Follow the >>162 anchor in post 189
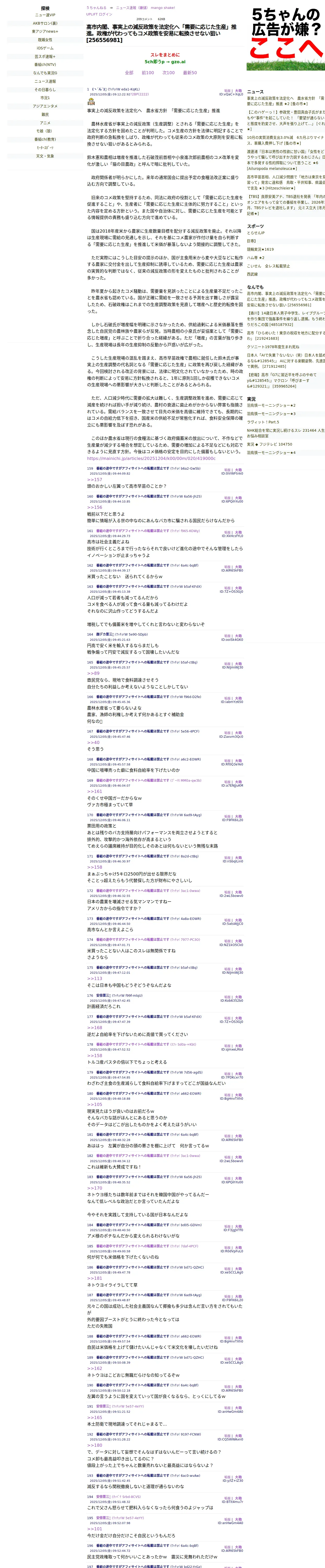 94,1368
